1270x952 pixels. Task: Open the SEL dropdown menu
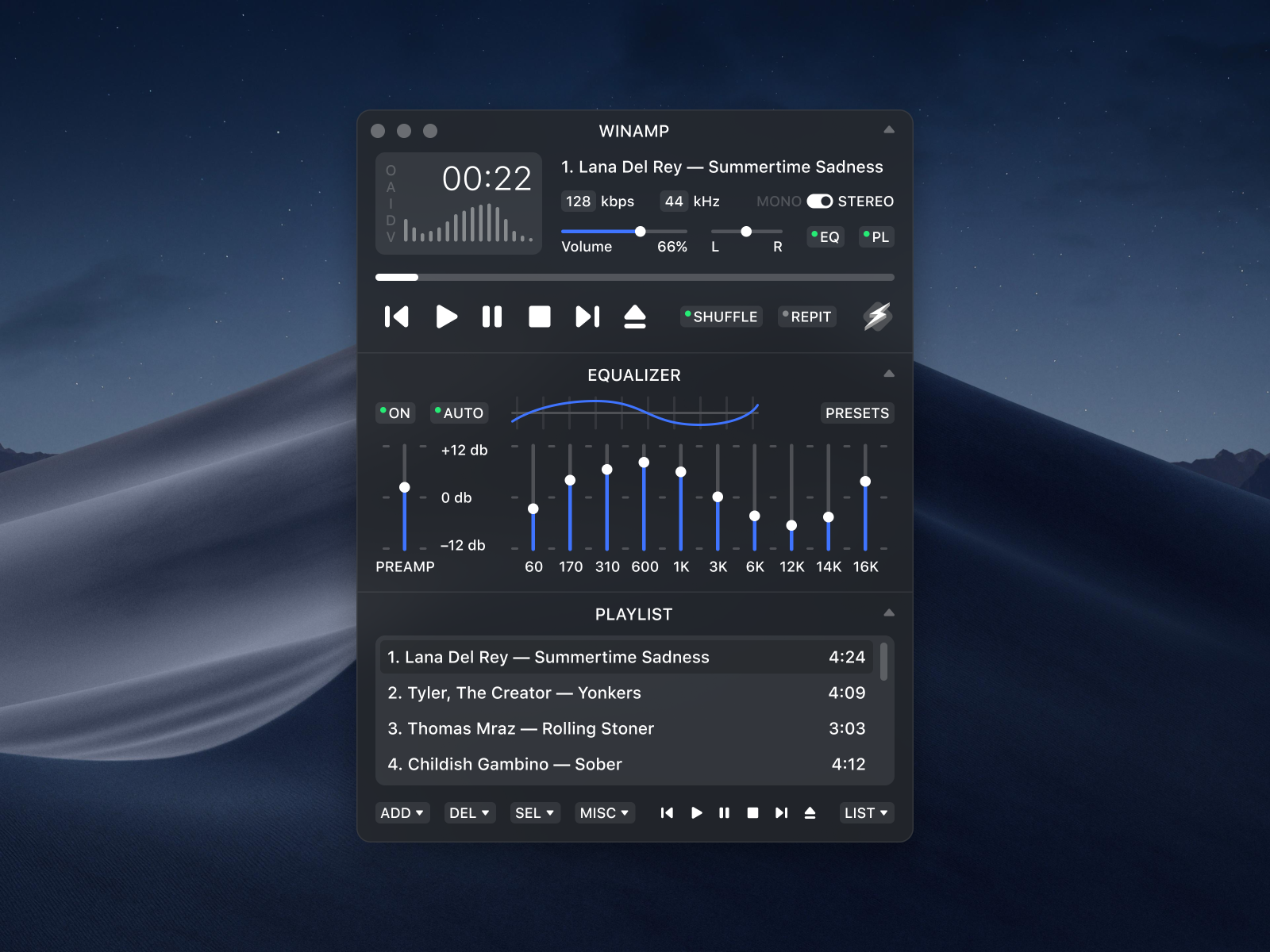tap(535, 812)
